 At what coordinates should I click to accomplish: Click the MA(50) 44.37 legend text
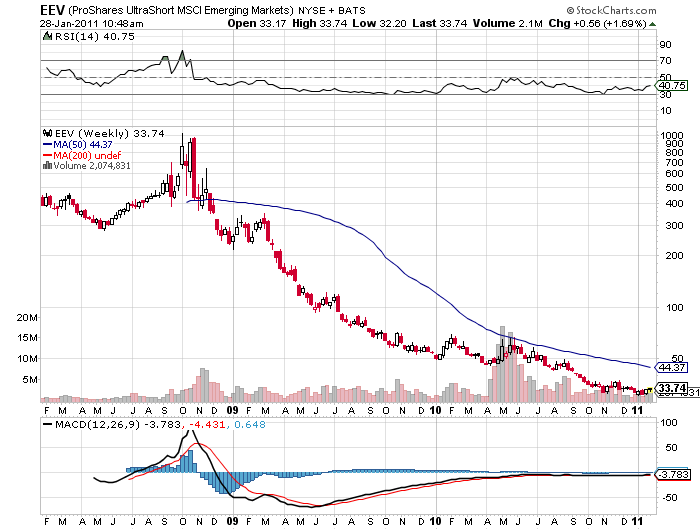[83, 144]
